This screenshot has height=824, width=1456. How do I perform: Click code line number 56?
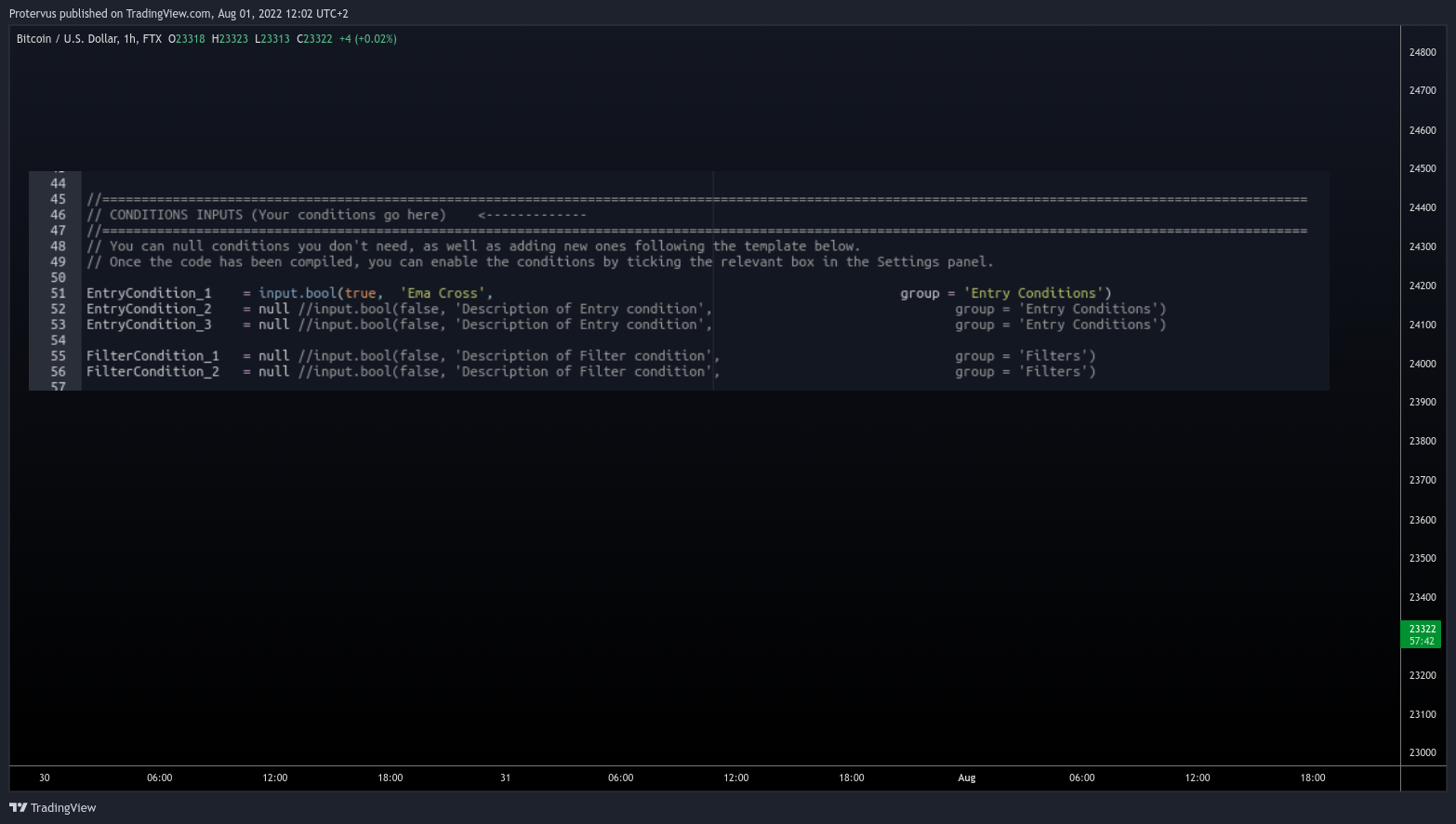pyautogui.click(x=58, y=371)
